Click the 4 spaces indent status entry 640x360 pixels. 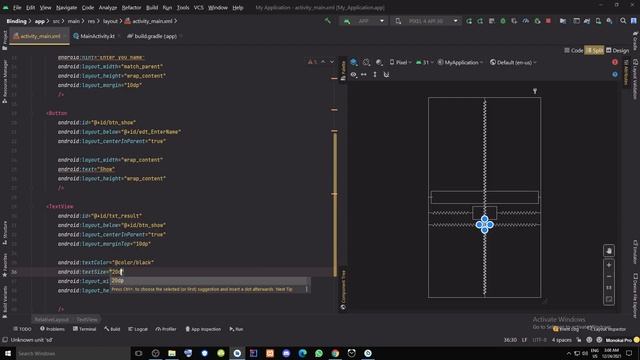(x=562, y=340)
